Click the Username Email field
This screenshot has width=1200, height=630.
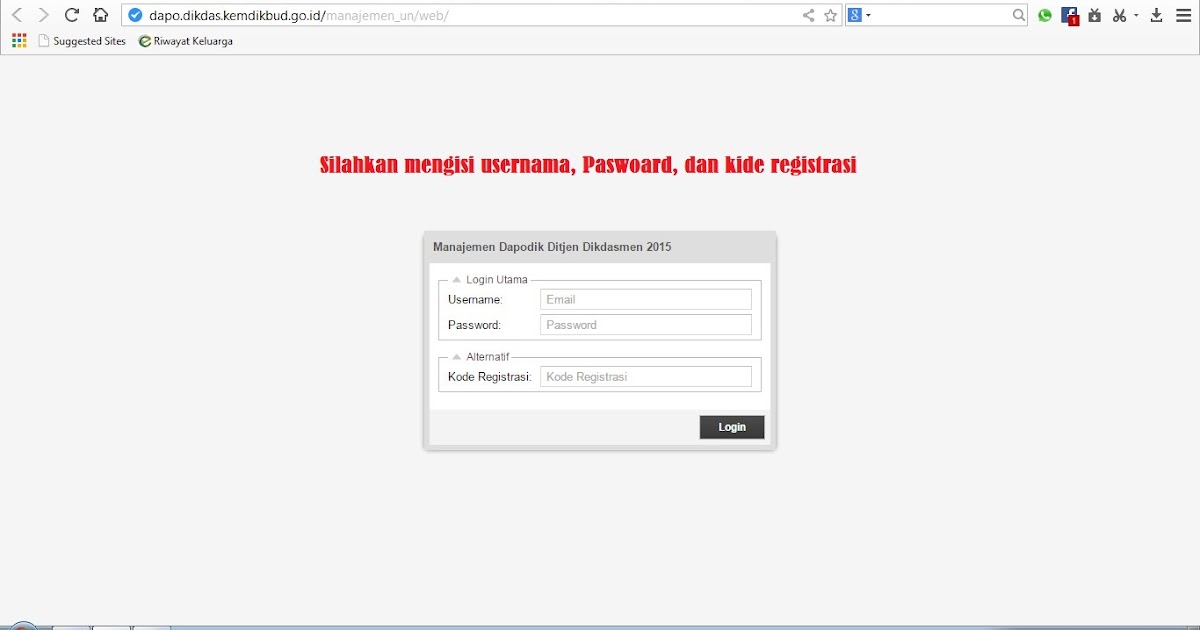click(645, 299)
